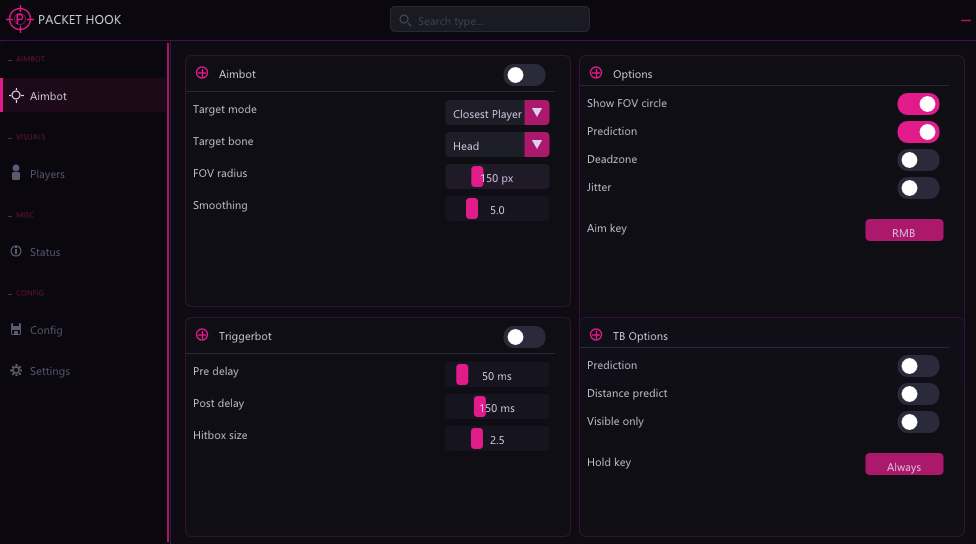
Task: Click the Always hold key button
Action: click(904, 464)
